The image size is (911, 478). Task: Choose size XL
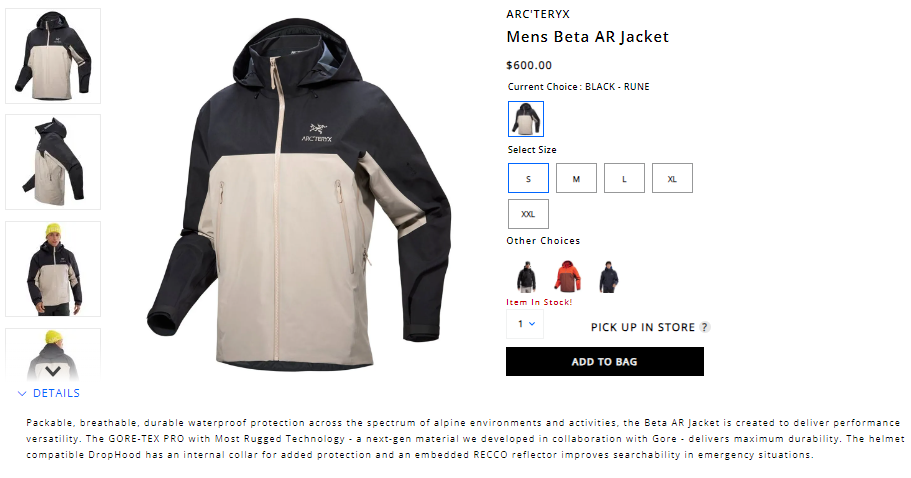tap(672, 178)
